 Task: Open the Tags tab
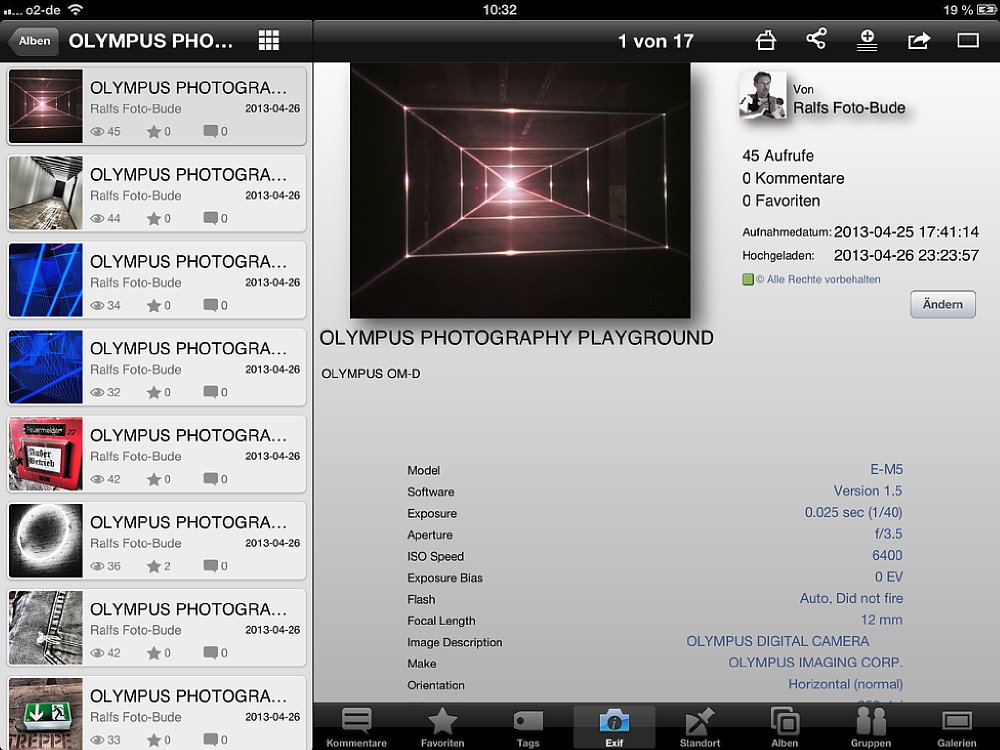528,727
